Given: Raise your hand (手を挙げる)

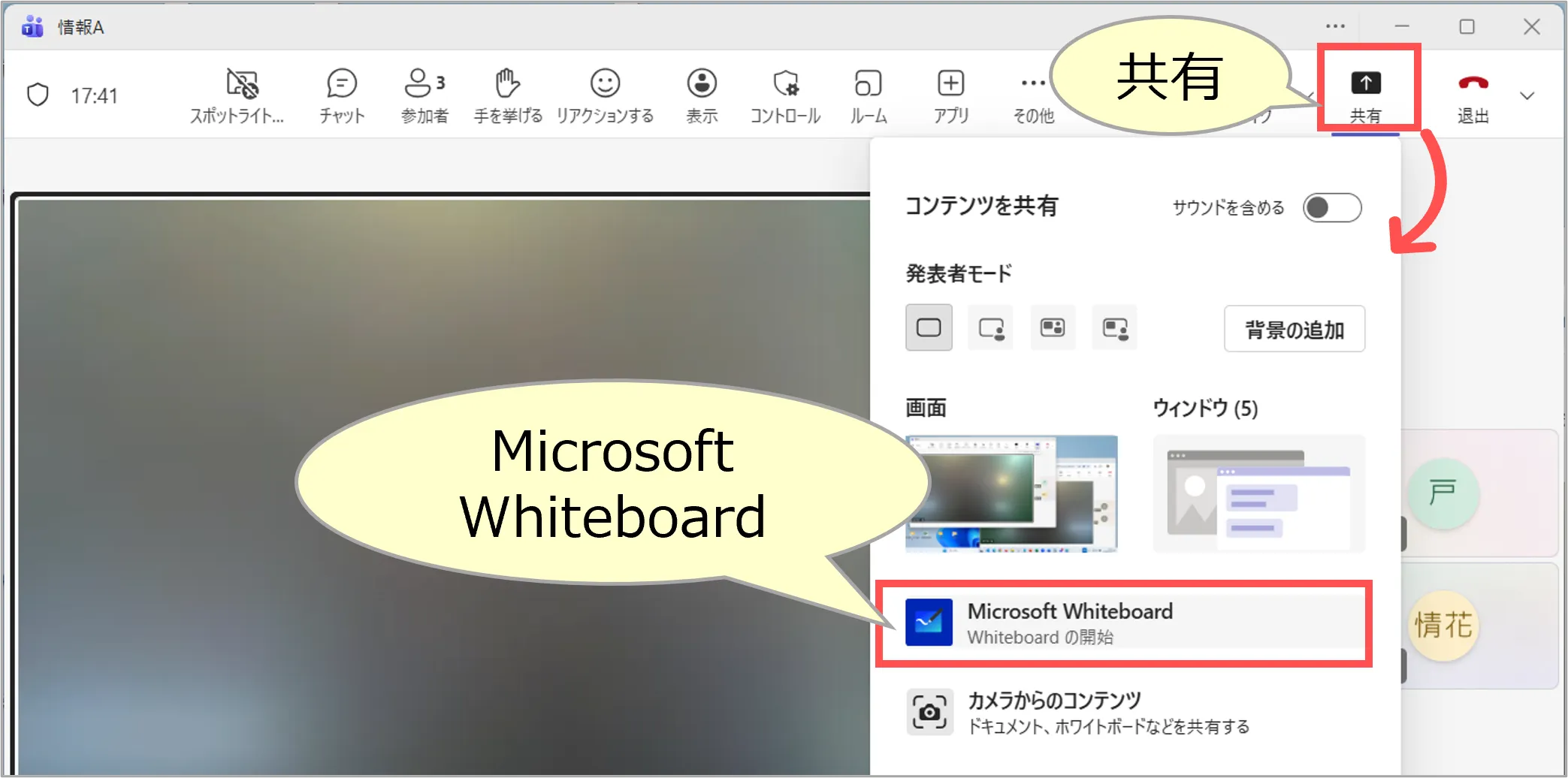Looking at the screenshot, I should point(508,95).
